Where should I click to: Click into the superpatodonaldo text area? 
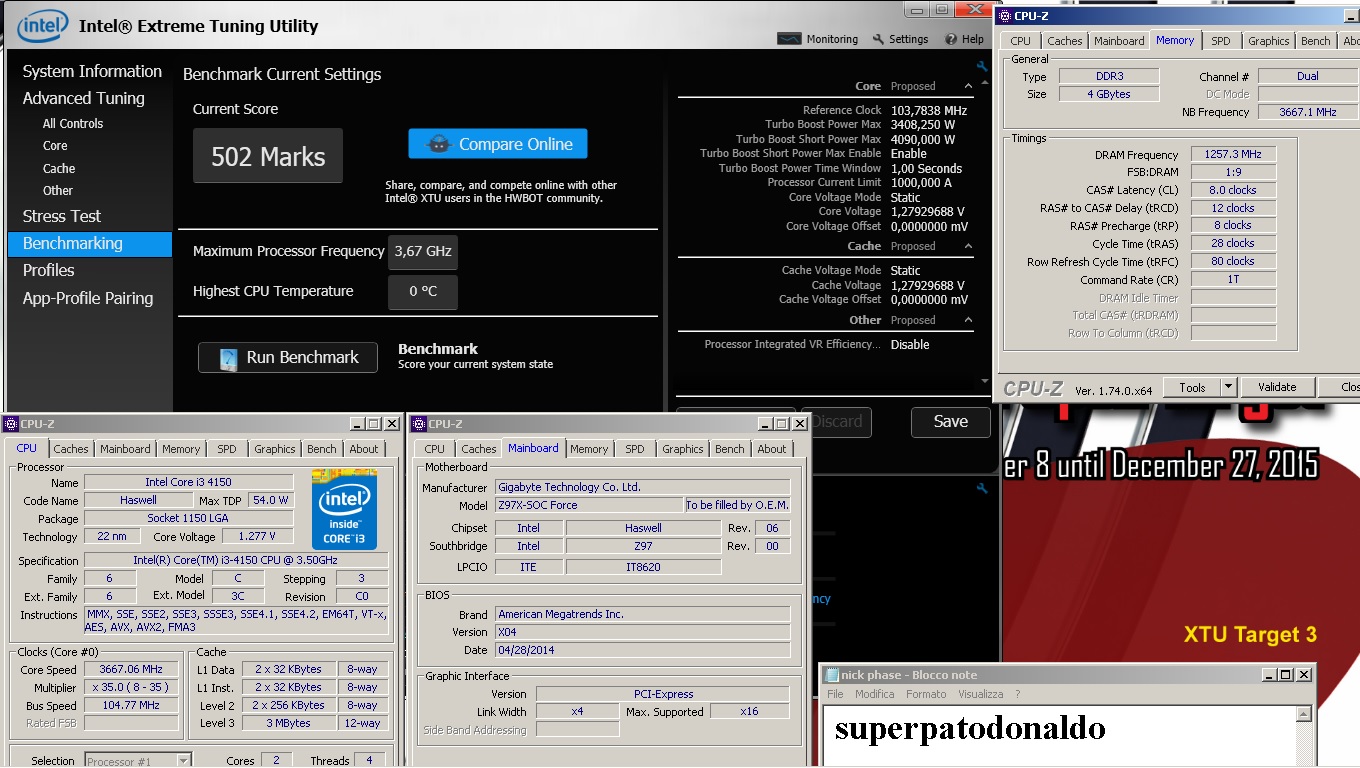pyautogui.click(x=1058, y=735)
